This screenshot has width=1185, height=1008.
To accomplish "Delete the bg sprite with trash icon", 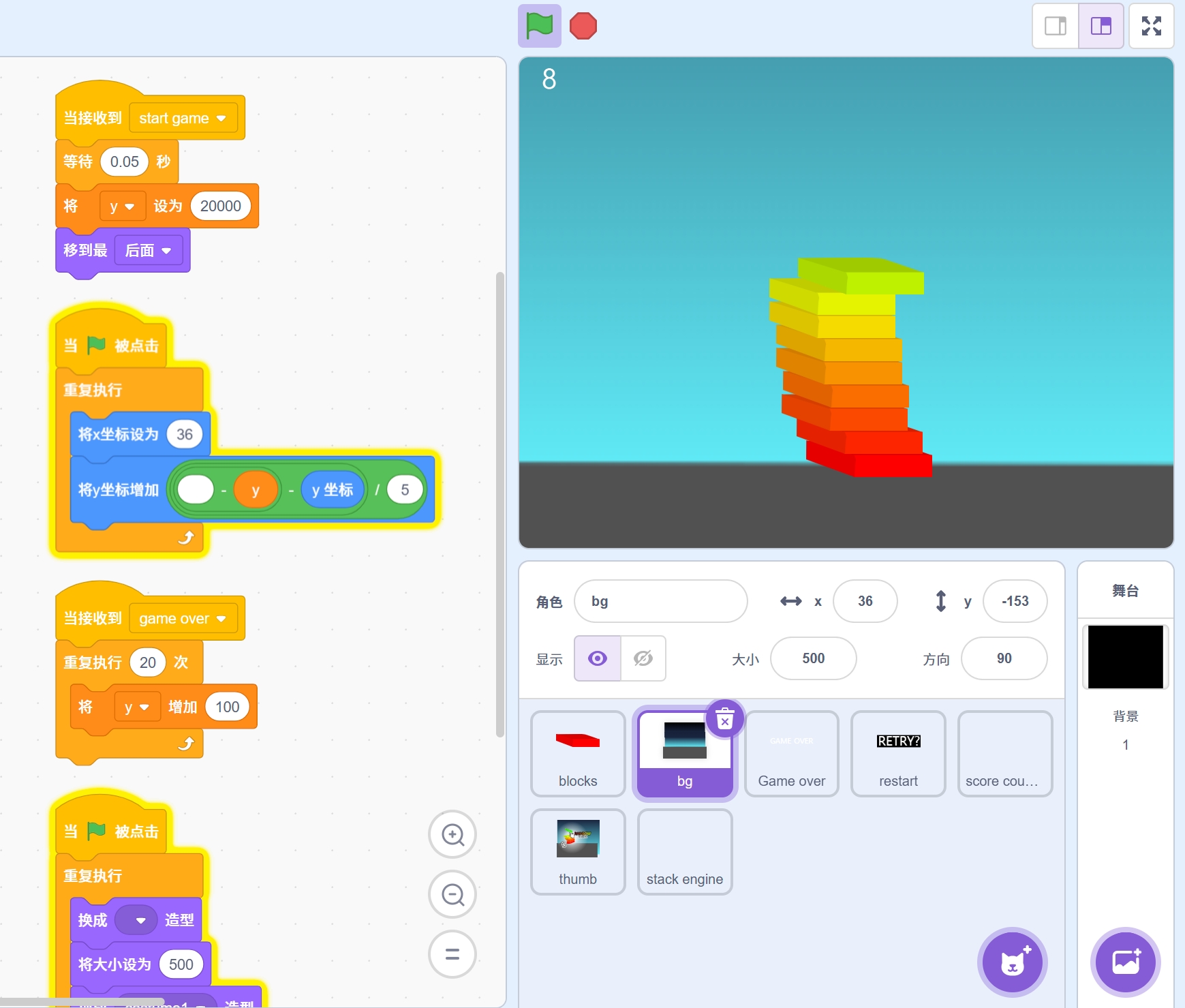I will point(725,719).
